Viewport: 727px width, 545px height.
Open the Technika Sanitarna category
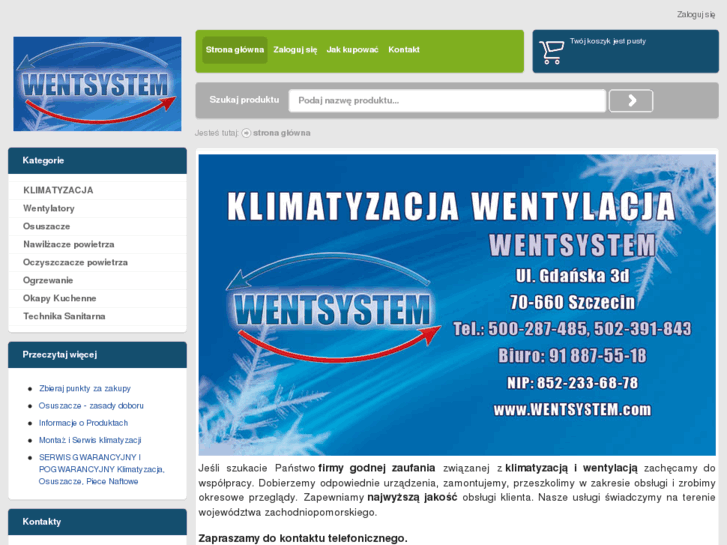point(64,316)
